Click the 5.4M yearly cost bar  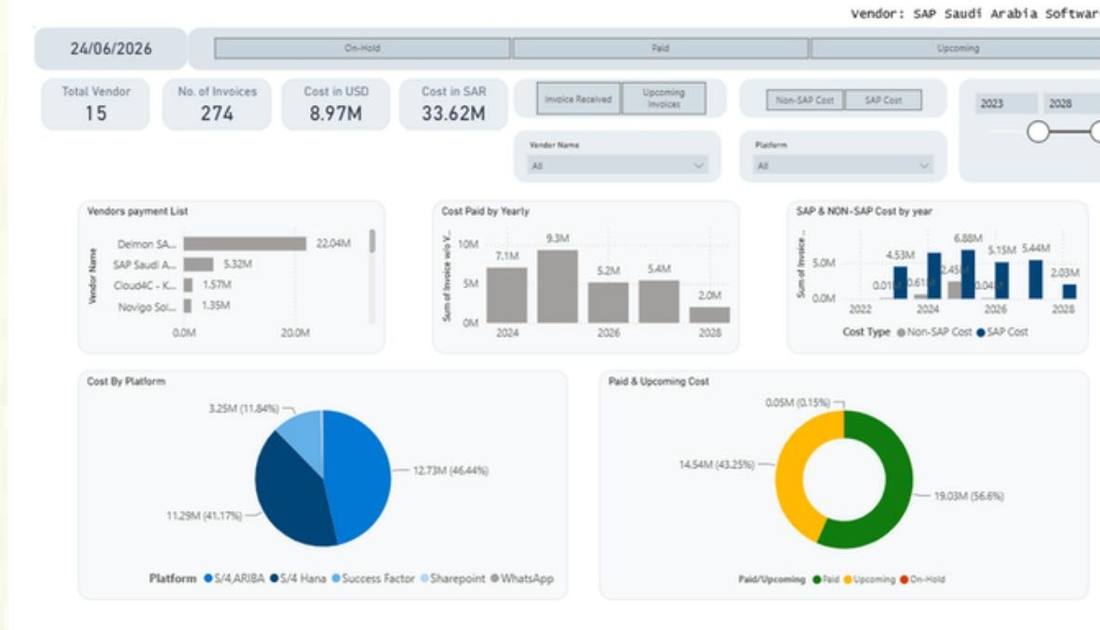(x=659, y=302)
